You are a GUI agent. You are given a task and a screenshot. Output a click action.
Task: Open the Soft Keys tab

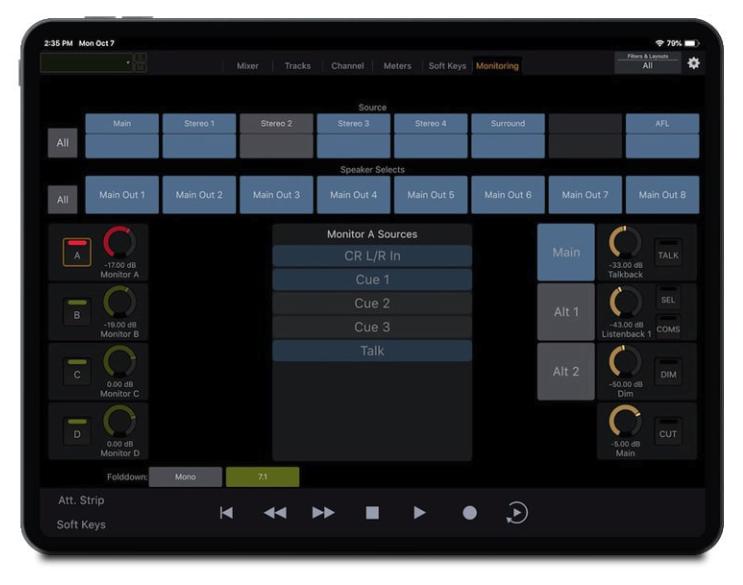click(447, 66)
